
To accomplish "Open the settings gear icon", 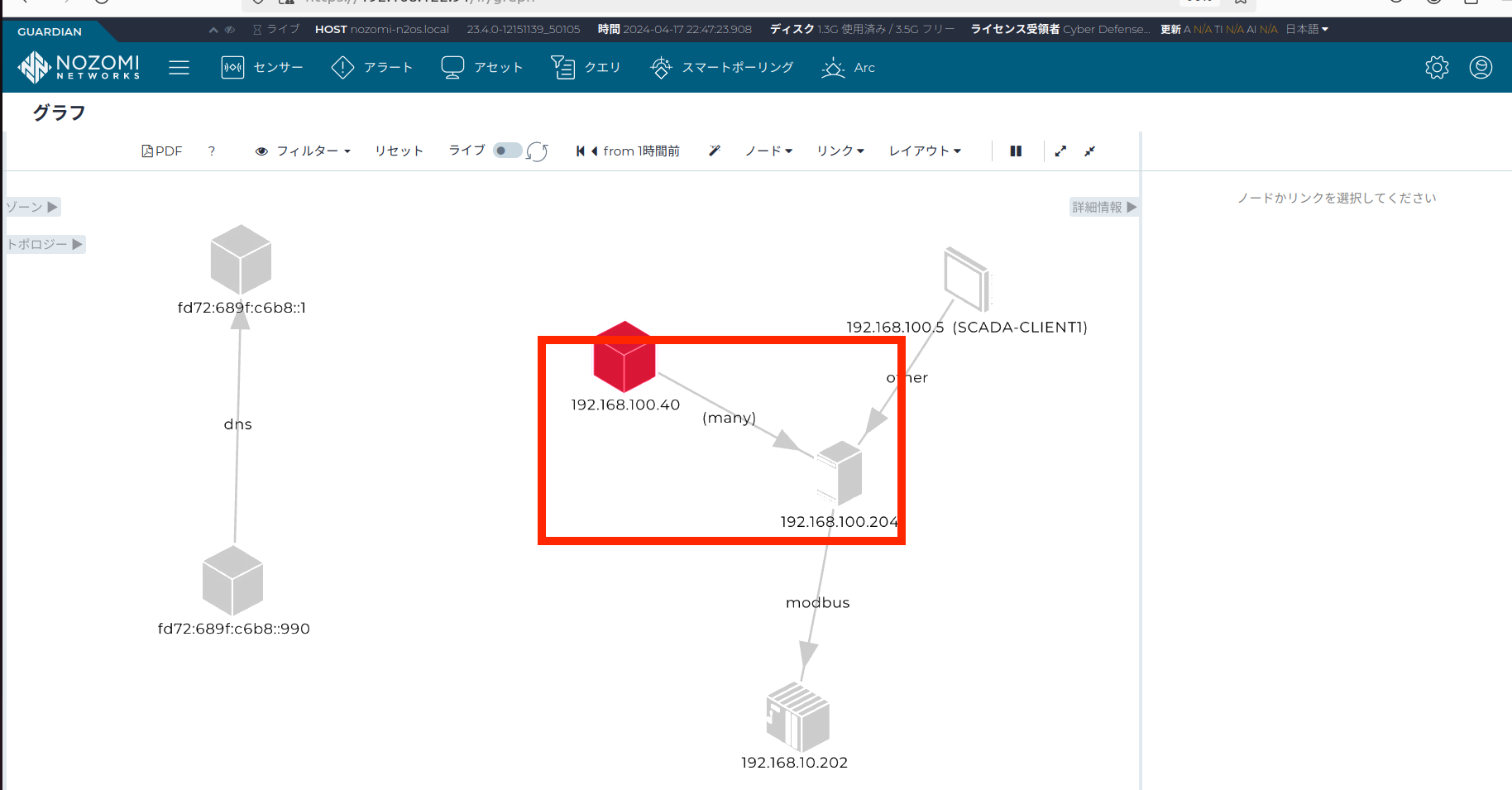I will tap(1437, 68).
